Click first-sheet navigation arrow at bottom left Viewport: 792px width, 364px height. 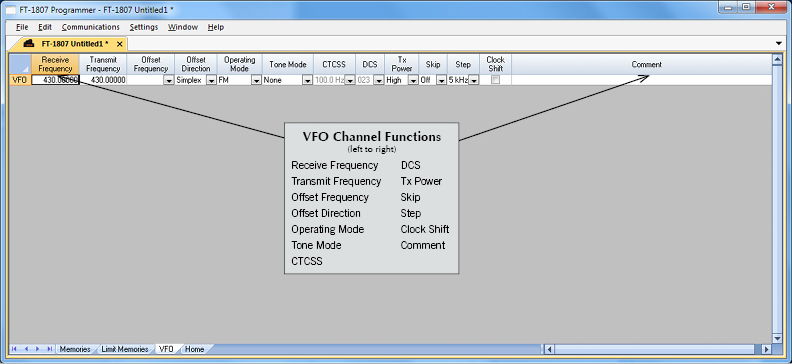[14, 349]
